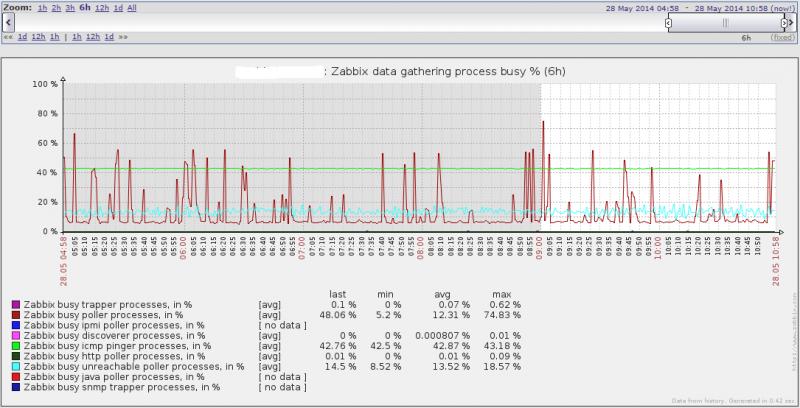The image size is (800, 408).
Task: Set zoom period to 2h
Action: (56, 8)
